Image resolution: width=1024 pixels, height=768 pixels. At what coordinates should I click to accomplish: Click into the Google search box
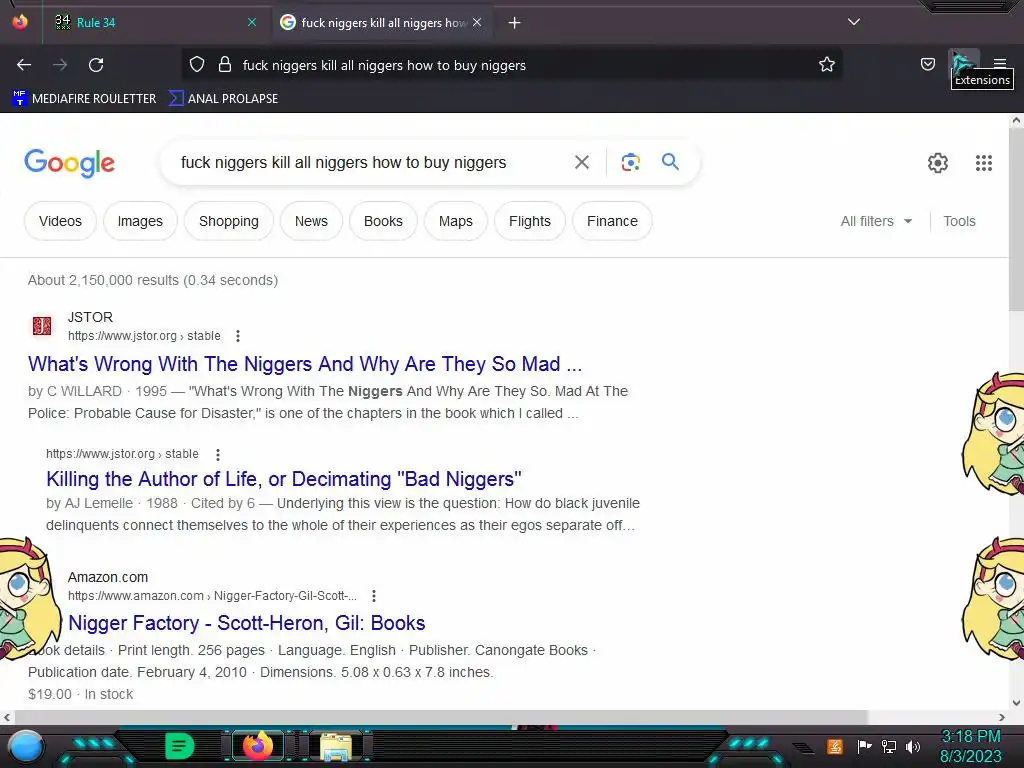pyautogui.click(x=344, y=163)
